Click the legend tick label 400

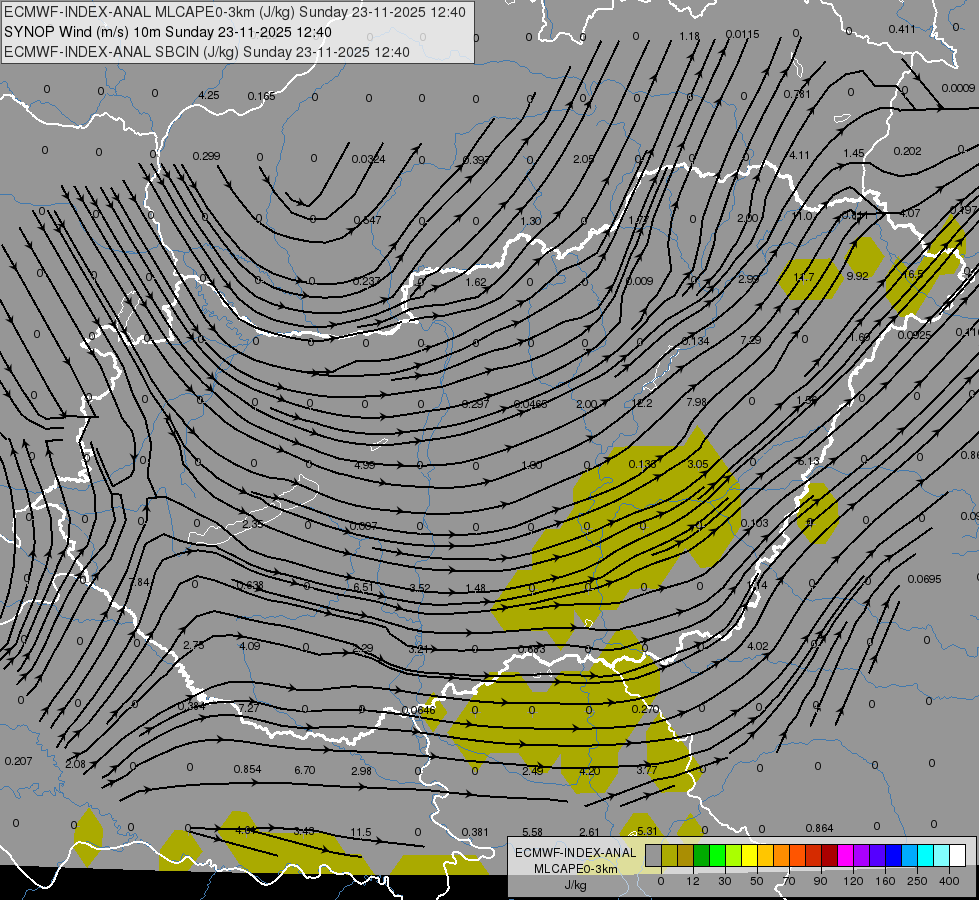click(x=949, y=881)
